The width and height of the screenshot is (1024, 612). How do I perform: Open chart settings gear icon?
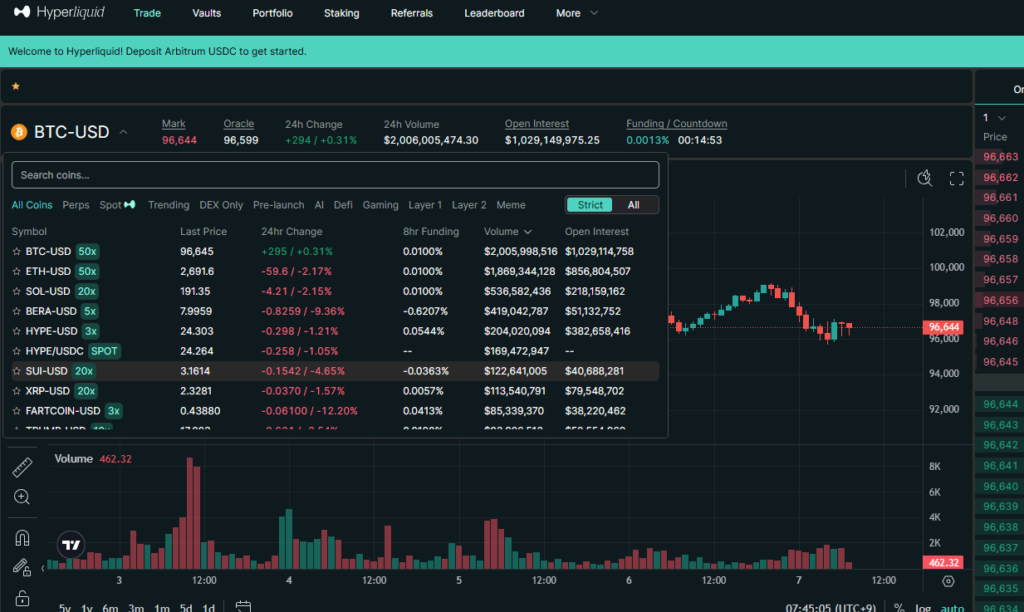(948, 581)
